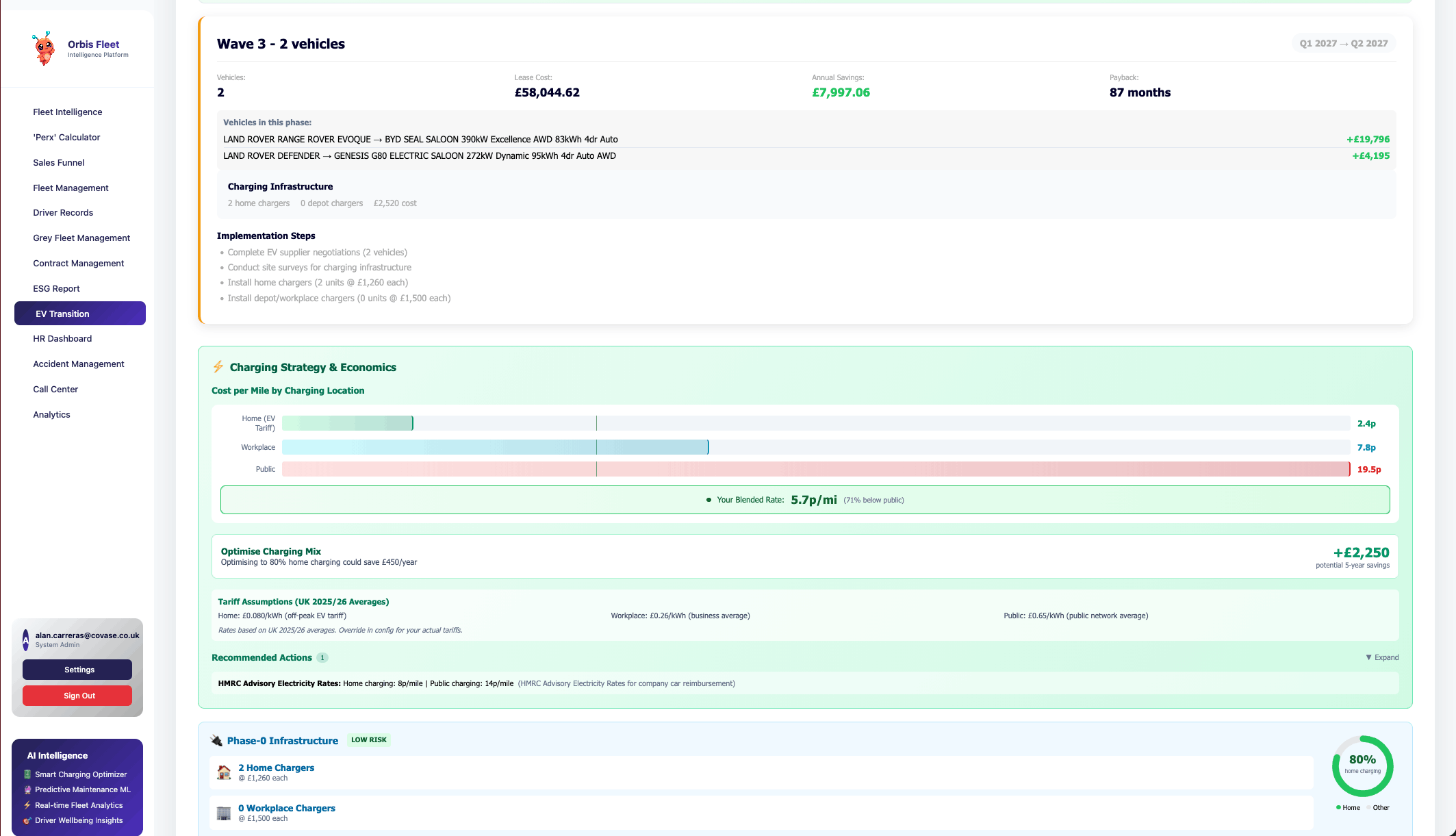1456x836 pixels.
Task: Click the Recommended Actions count badge
Action: [x=322, y=657]
